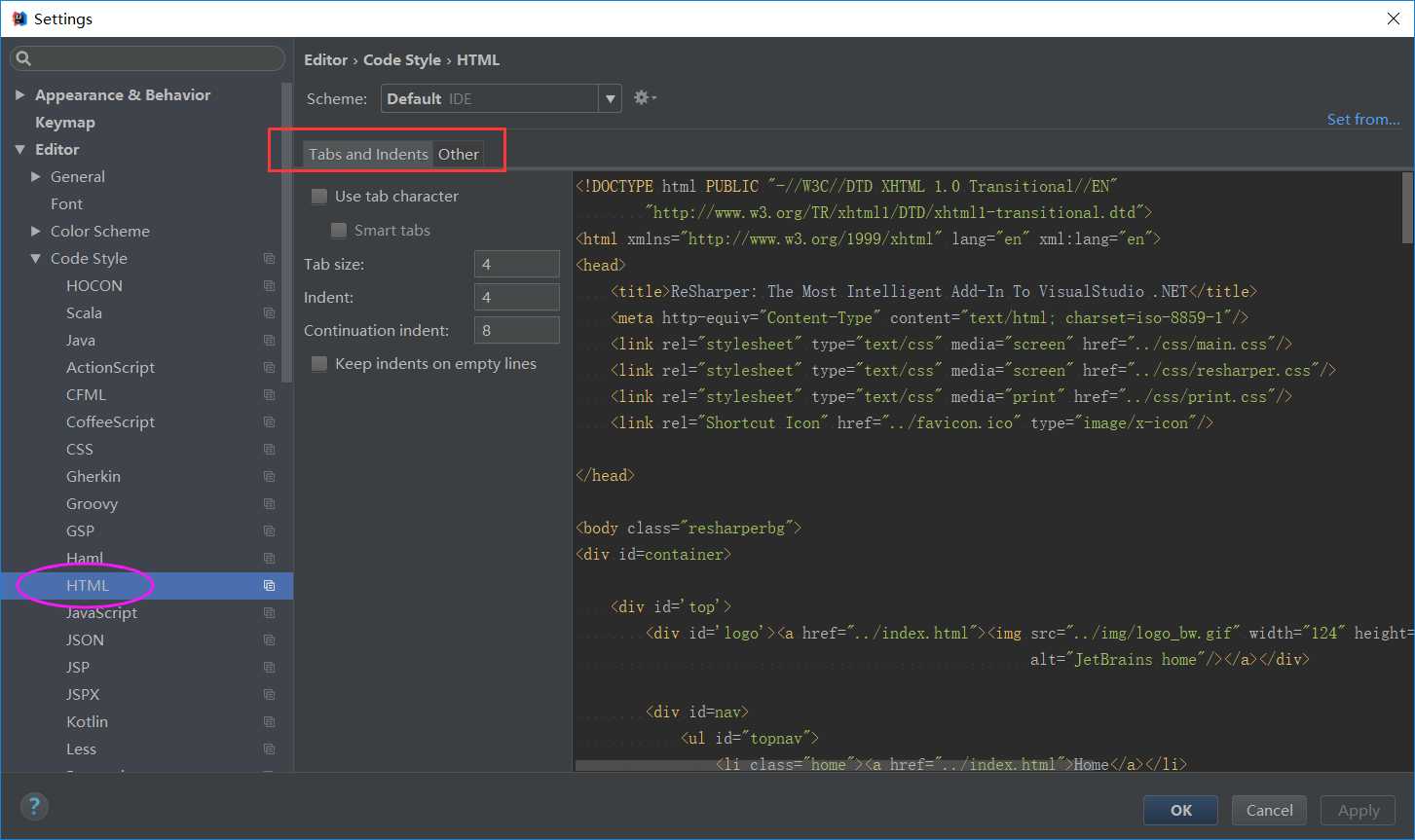Viewport: 1415px width, 840px height.
Task: Click the search magnifier icon in settings
Action: (x=24, y=59)
